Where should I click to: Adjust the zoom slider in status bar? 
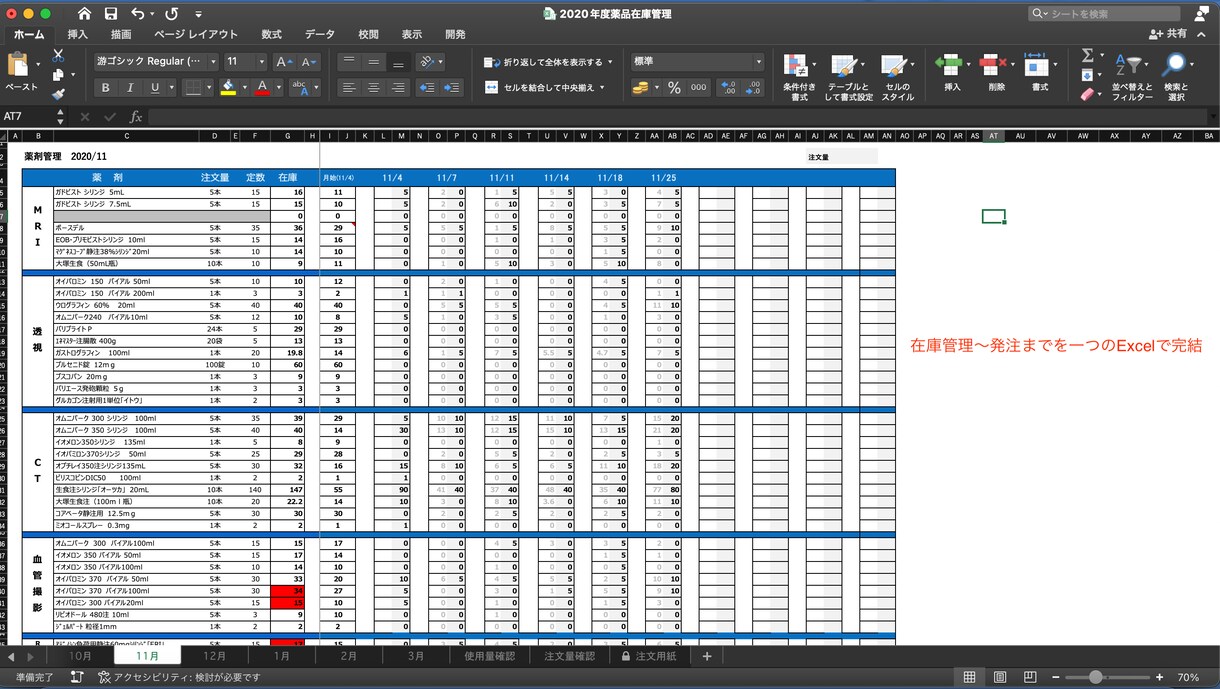[x=1096, y=677]
